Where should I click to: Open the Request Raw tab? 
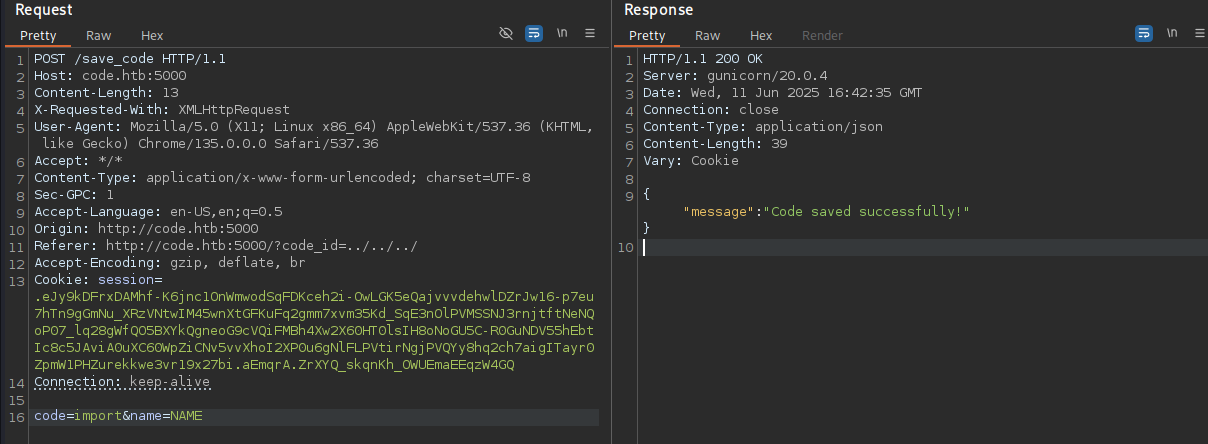coord(98,35)
